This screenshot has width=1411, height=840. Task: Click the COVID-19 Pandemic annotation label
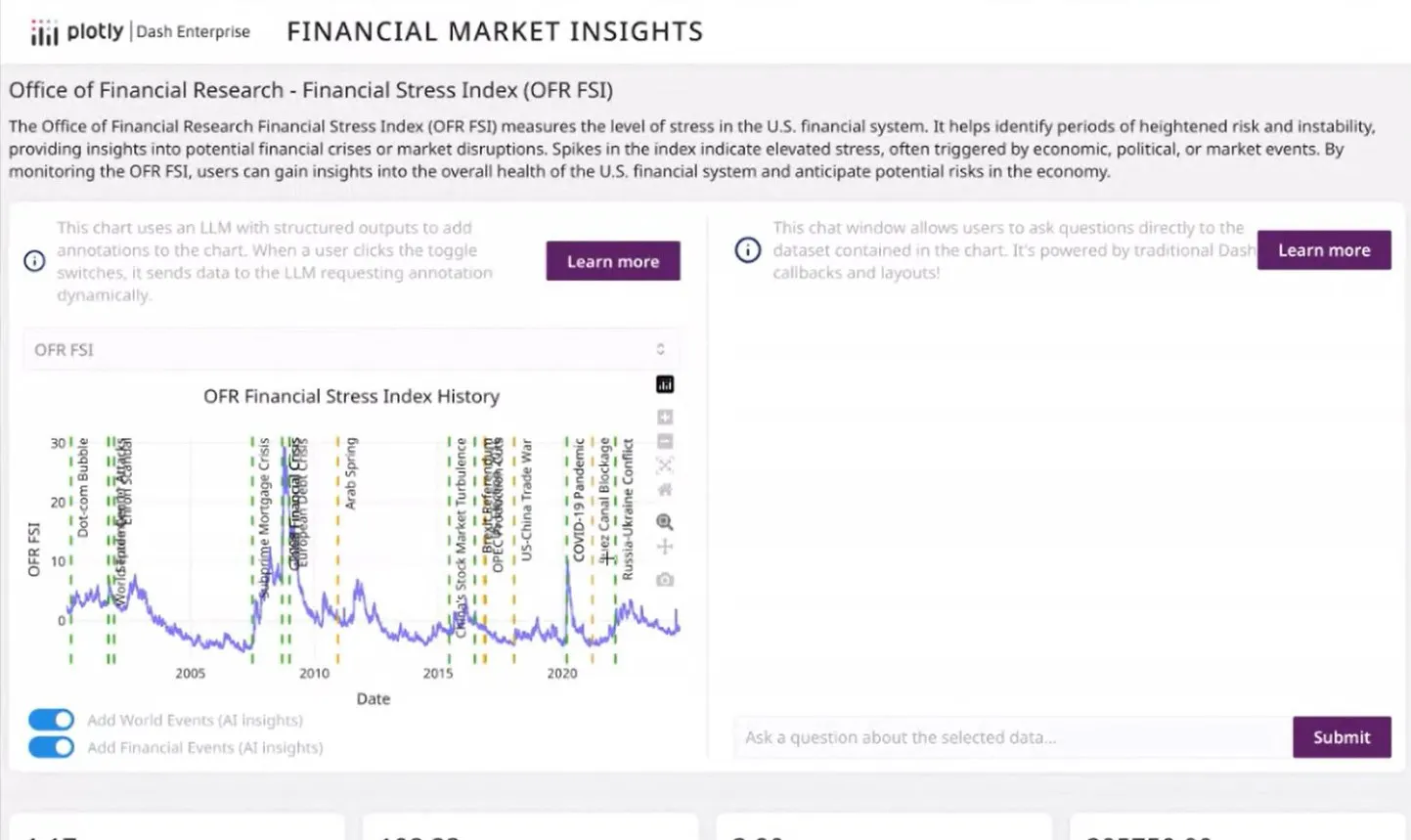(579, 500)
